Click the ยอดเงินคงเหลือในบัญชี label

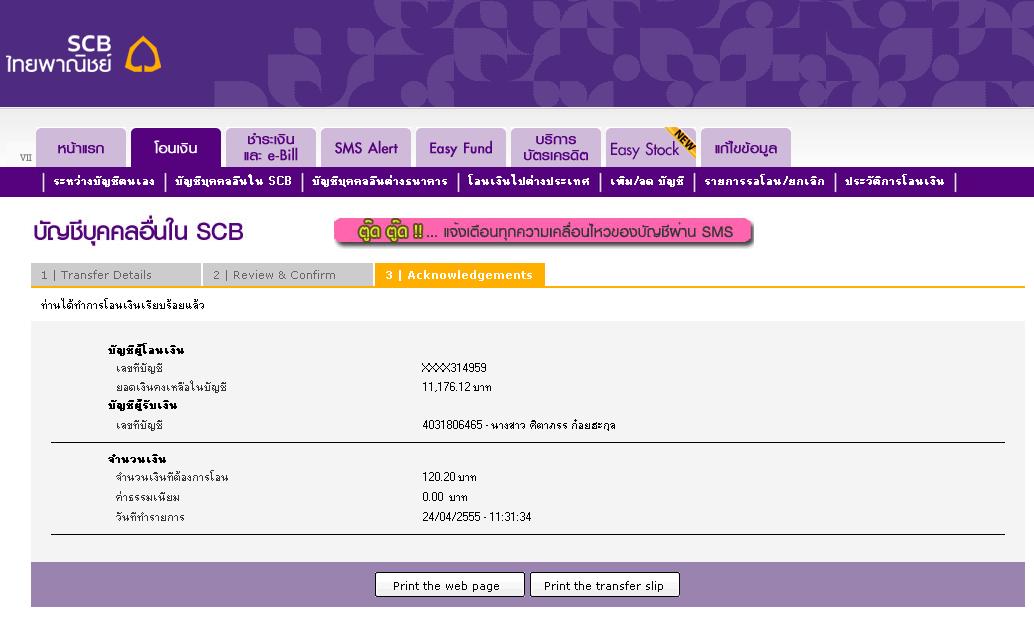pyautogui.click(x=171, y=387)
